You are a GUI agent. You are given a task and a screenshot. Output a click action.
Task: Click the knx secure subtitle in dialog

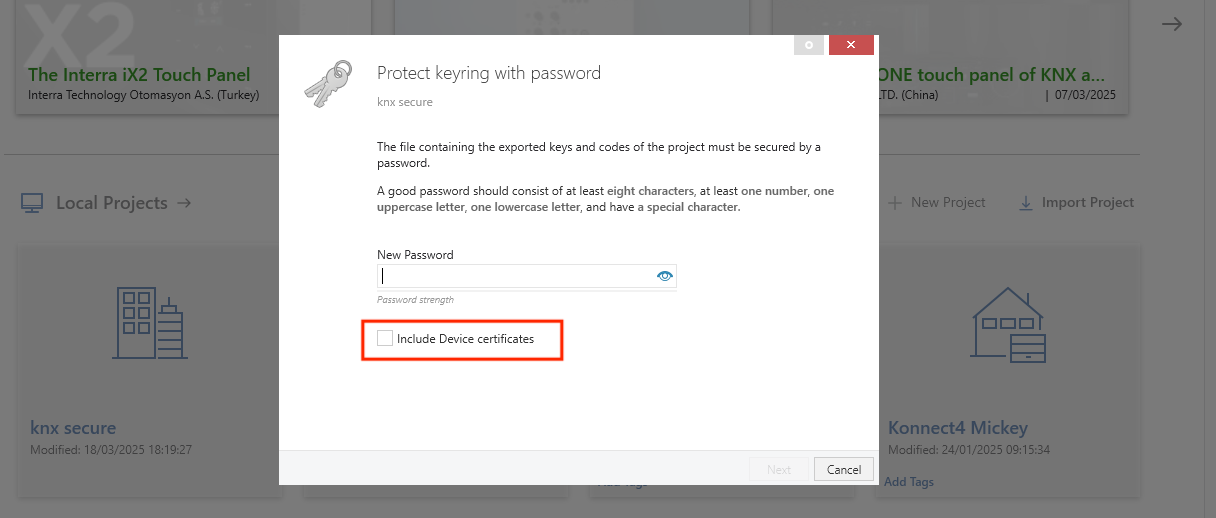point(405,102)
